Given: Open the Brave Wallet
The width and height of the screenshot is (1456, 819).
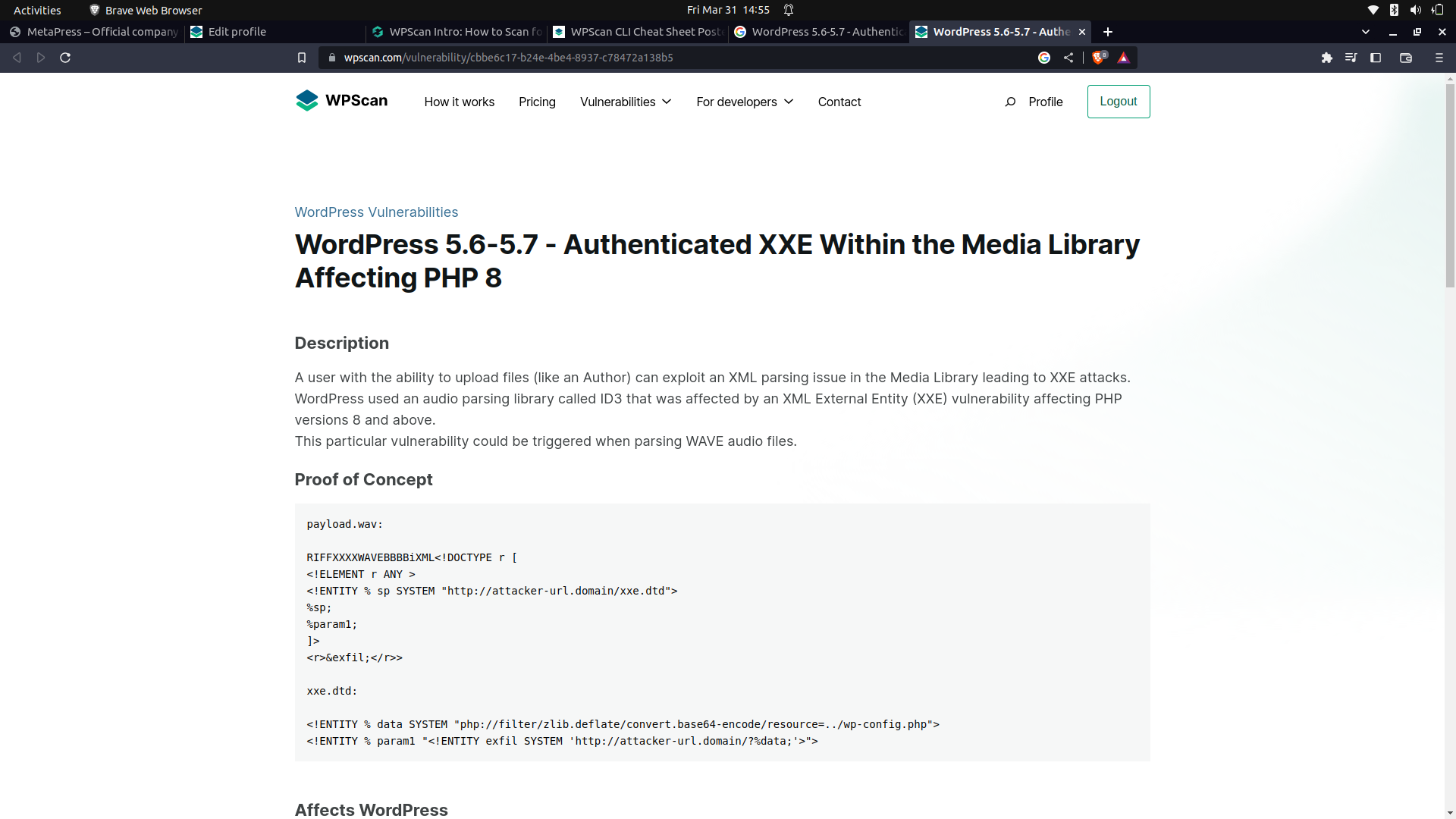Looking at the screenshot, I should [1406, 57].
